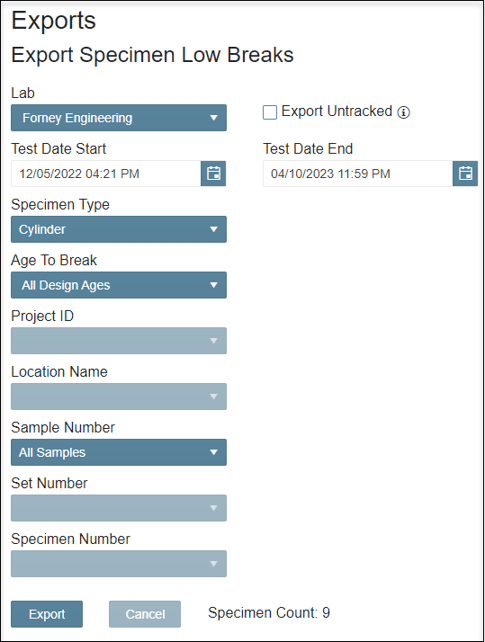The width and height of the screenshot is (485, 642).
Task: Click the Test Date Start text field
Action: point(106,174)
